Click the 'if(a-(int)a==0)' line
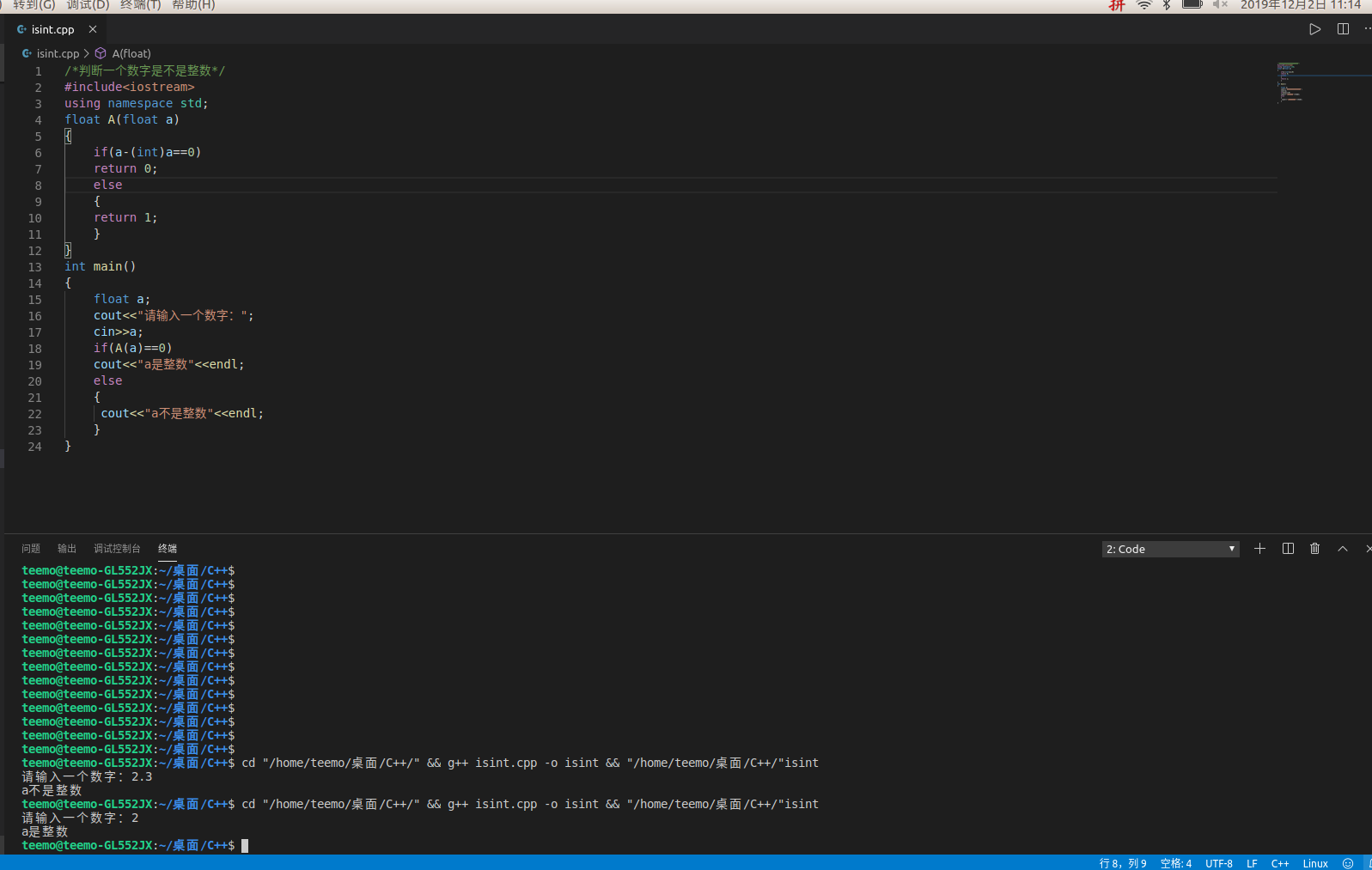The height and width of the screenshot is (870, 1372). click(147, 152)
